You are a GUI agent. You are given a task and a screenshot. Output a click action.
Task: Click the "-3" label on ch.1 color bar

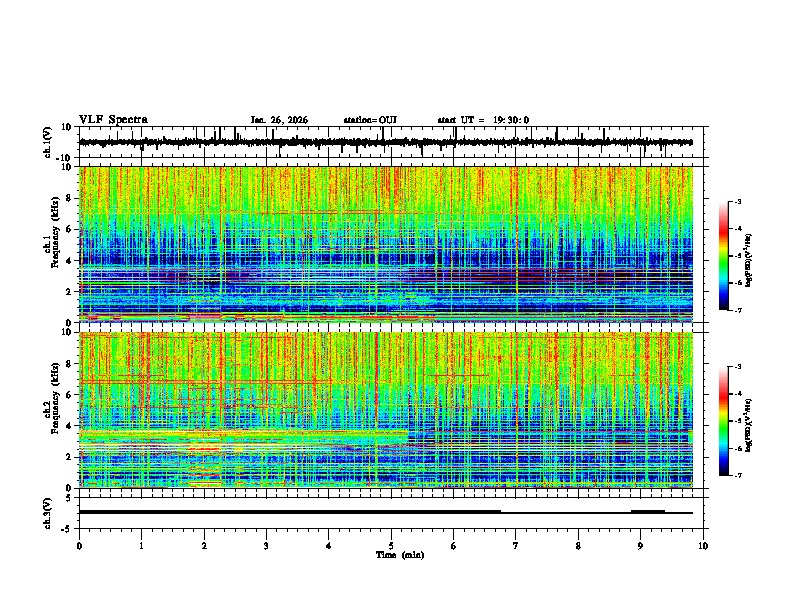point(737,201)
